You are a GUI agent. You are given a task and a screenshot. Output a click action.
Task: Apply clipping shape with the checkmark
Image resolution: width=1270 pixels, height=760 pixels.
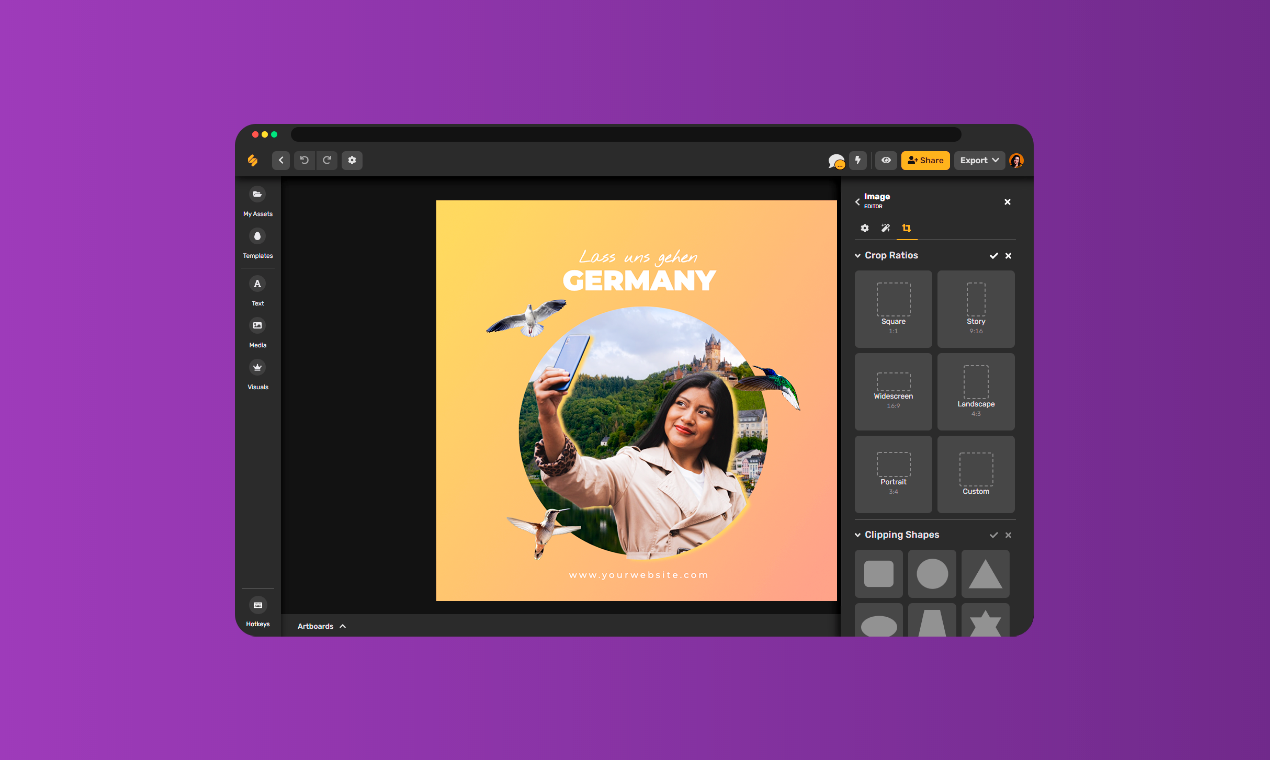994,535
